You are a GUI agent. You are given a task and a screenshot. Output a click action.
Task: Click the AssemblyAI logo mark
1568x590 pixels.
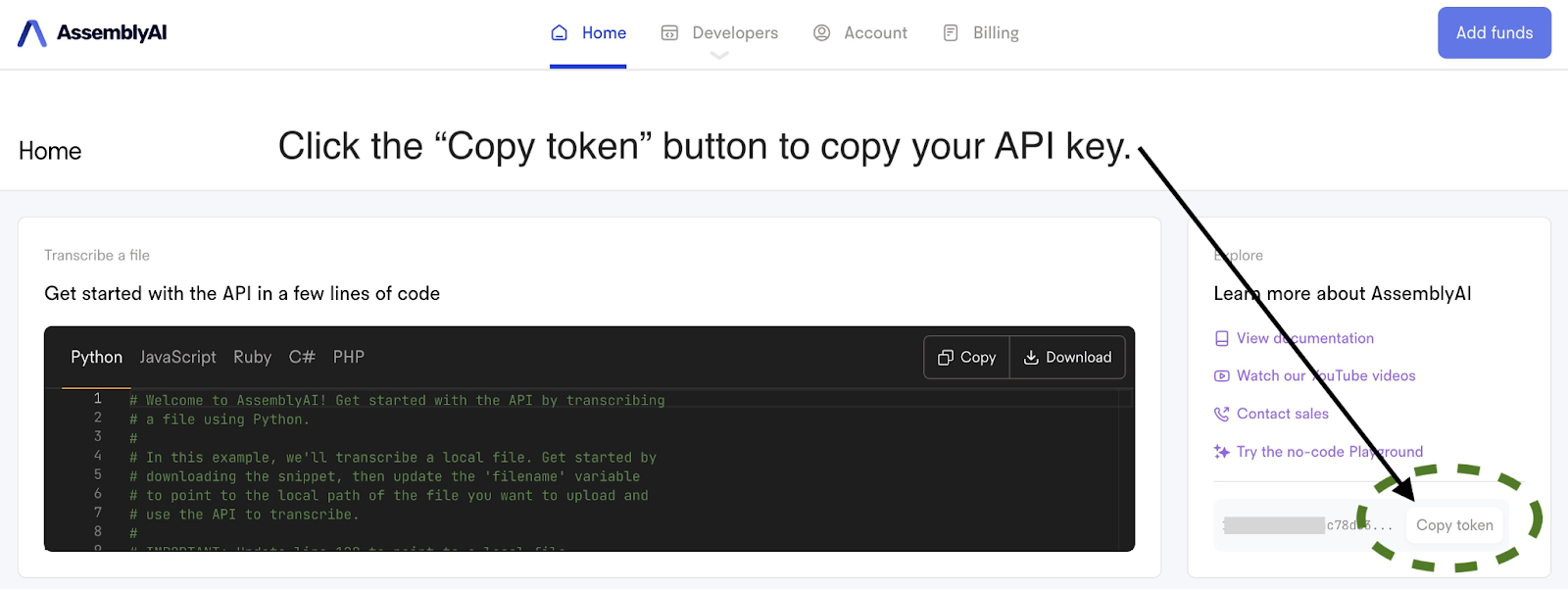click(x=32, y=33)
